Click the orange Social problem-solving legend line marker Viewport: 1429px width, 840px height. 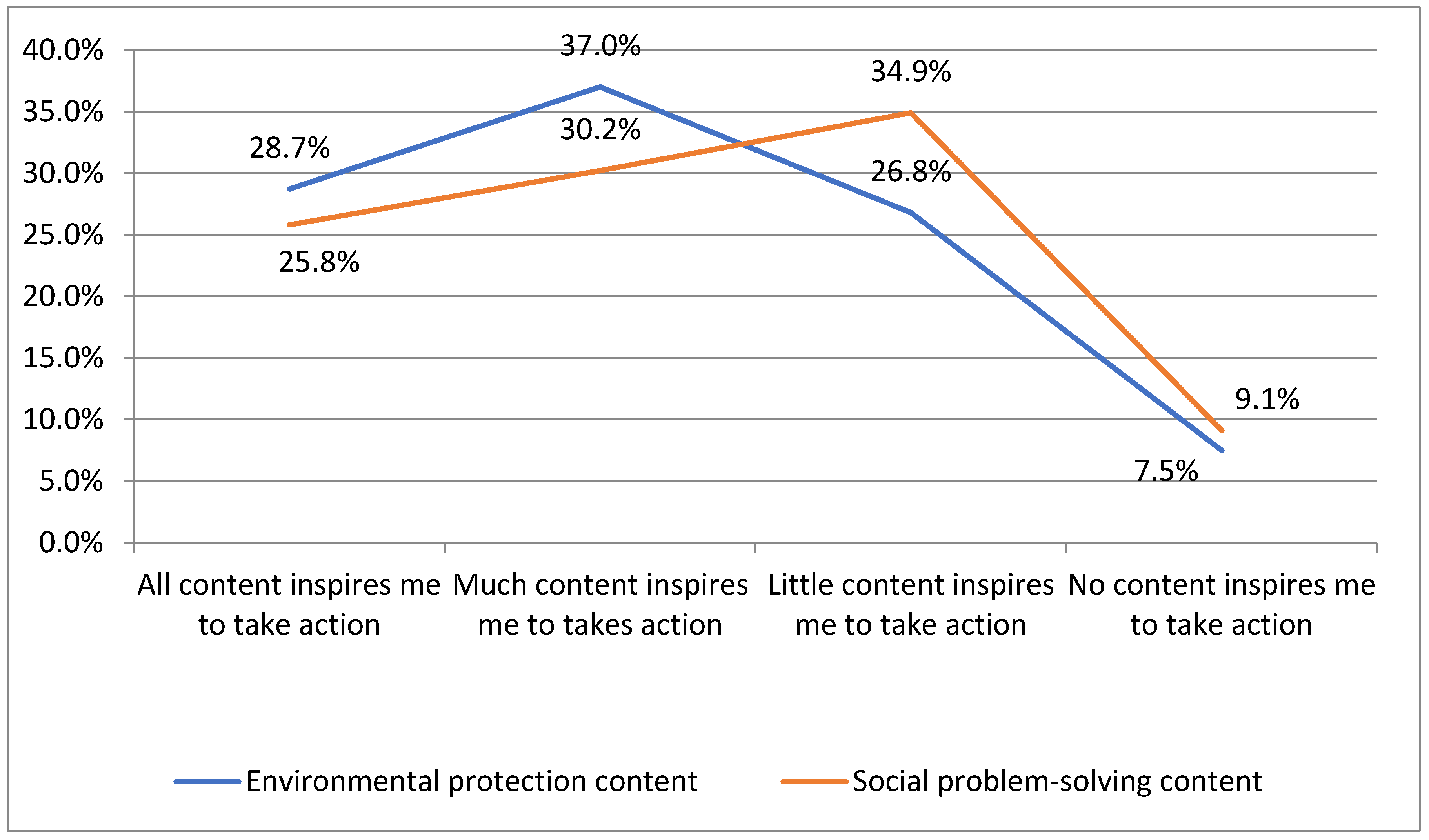pos(814,782)
